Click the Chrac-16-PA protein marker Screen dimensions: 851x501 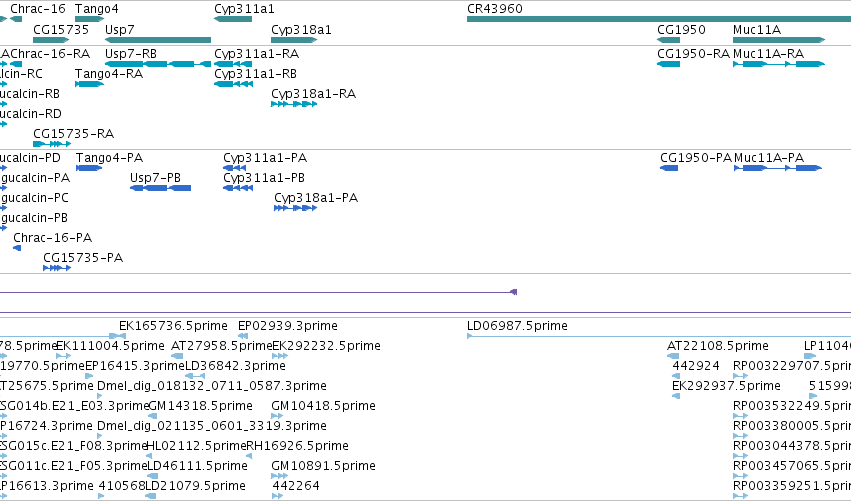tap(17, 248)
